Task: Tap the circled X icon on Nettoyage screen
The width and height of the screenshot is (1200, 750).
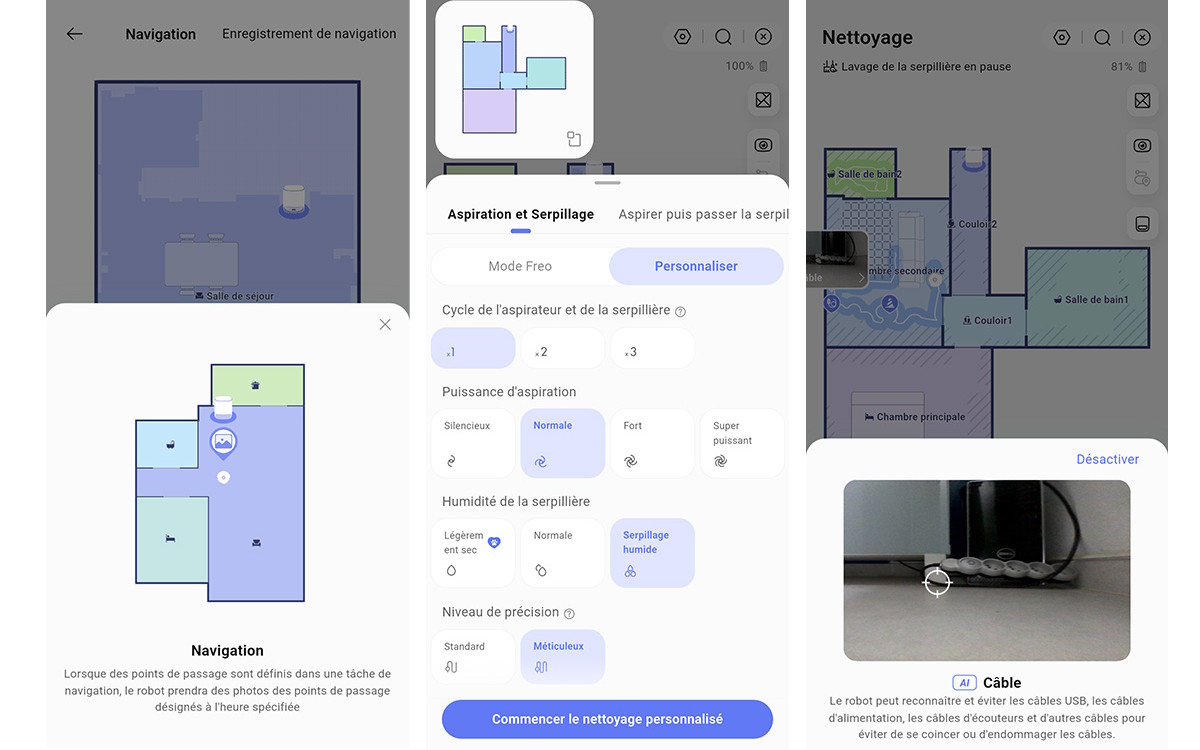Action: 1142,38
